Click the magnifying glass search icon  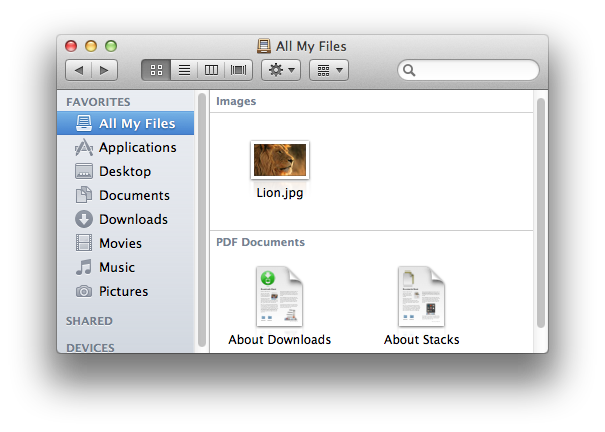pyautogui.click(x=409, y=70)
